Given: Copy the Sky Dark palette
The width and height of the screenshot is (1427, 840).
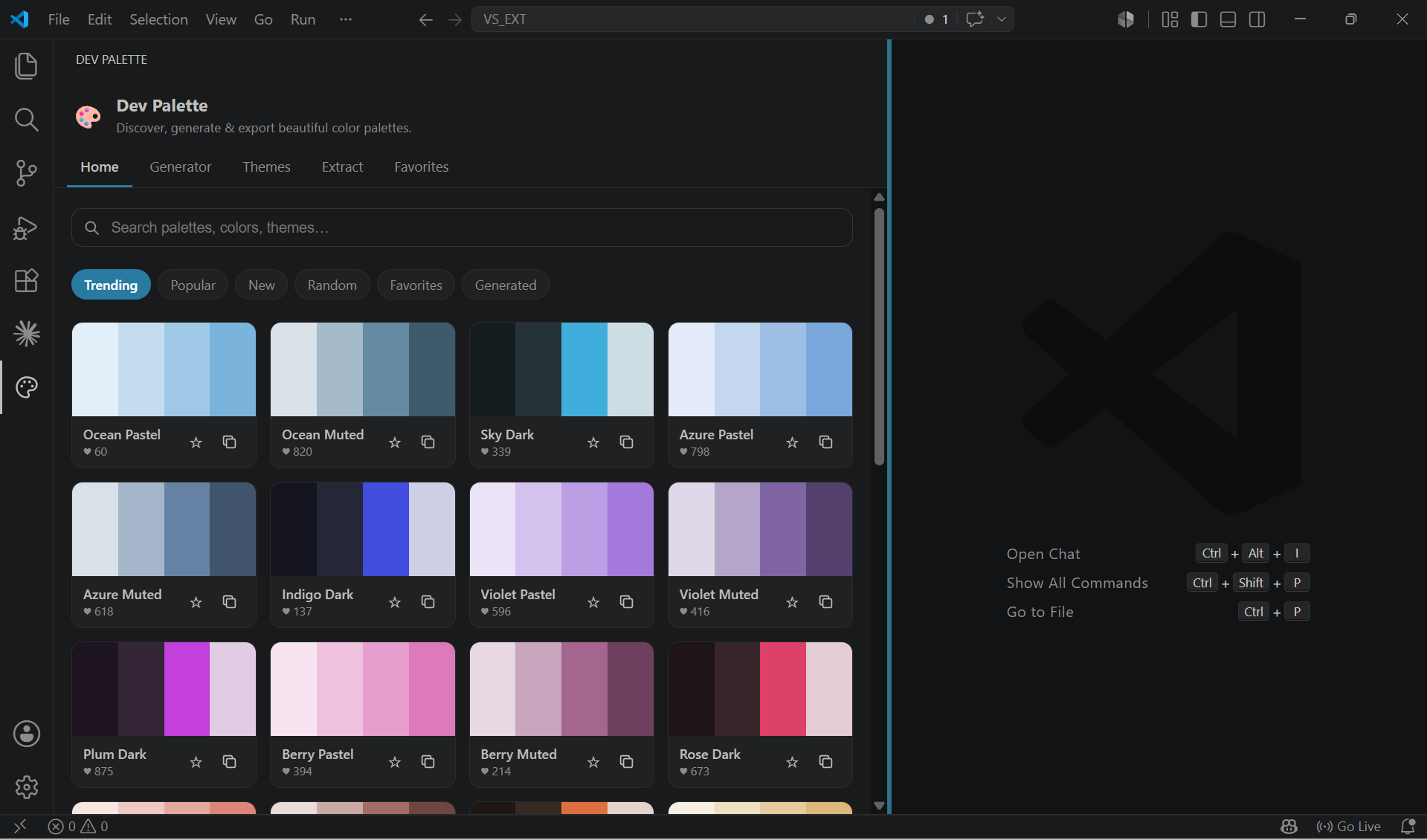Looking at the screenshot, I should pos(626,442).
